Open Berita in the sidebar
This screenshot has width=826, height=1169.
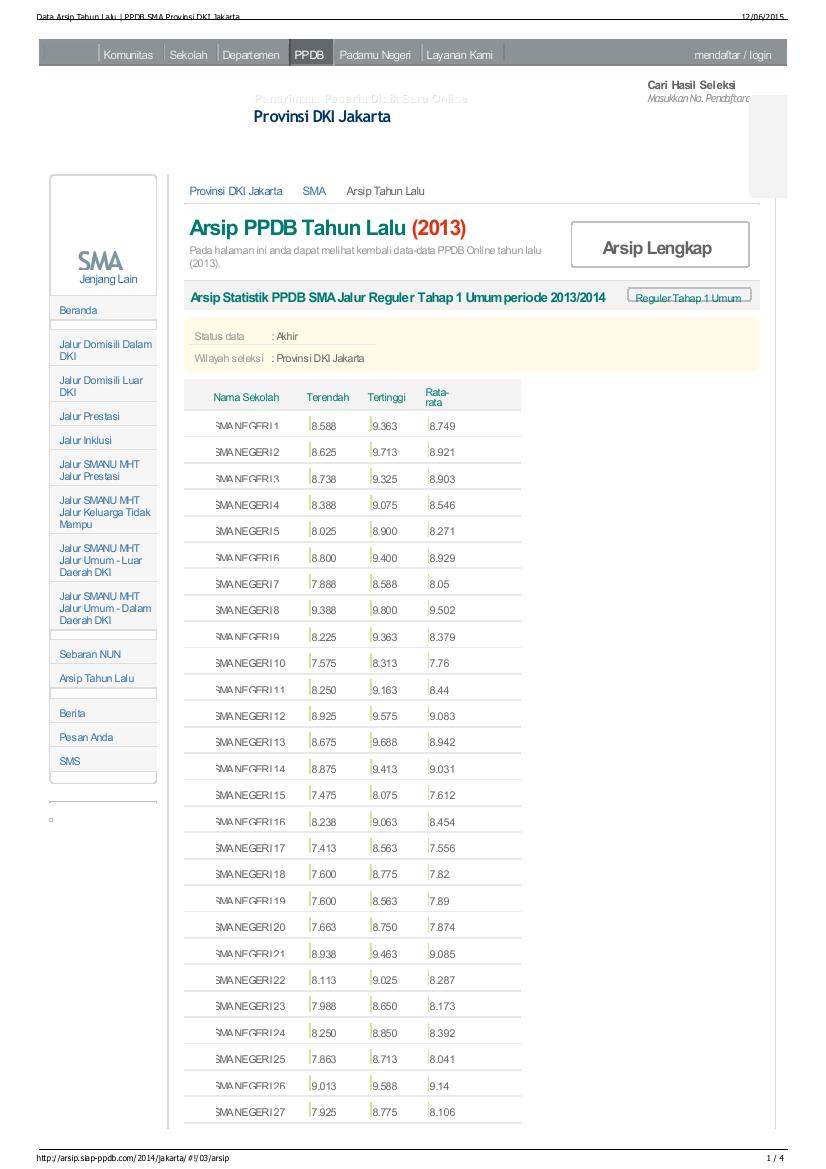coord(72,713)
